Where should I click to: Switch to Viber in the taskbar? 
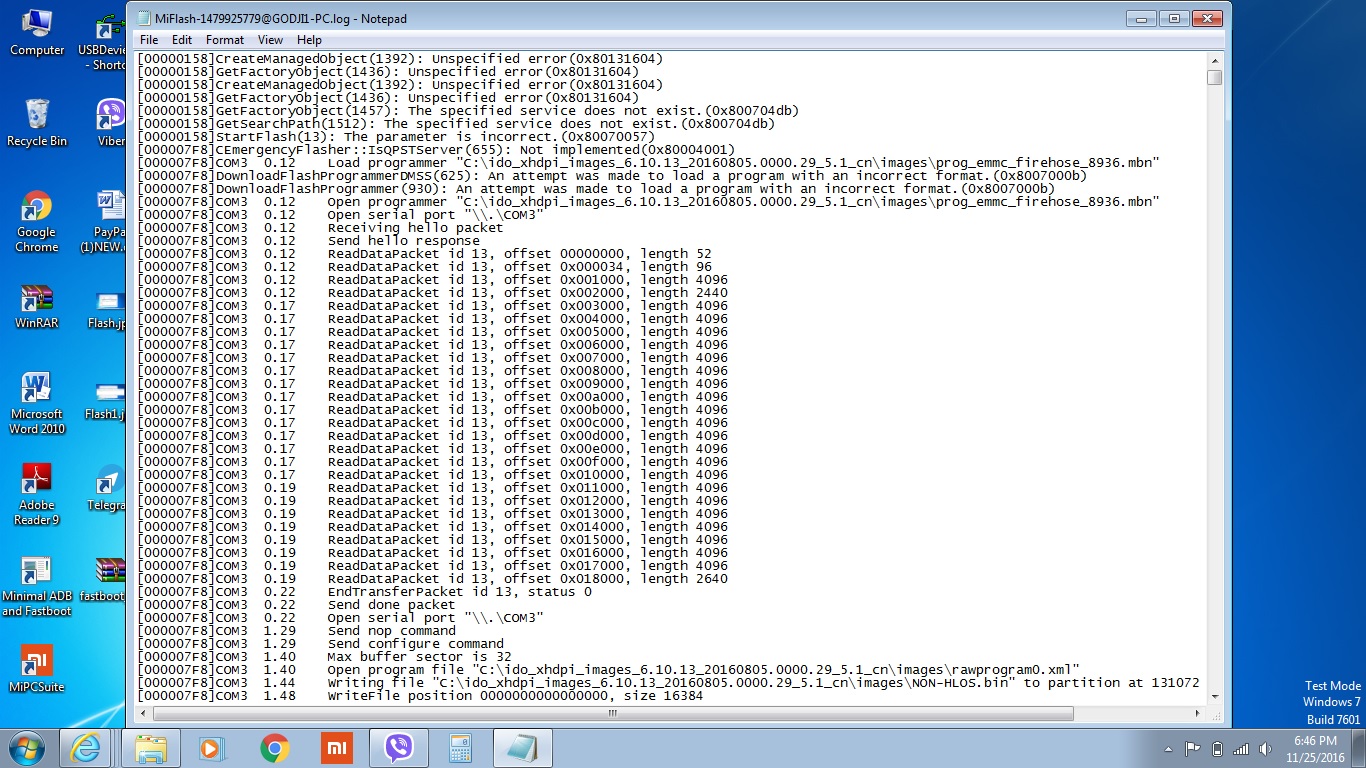pyautogui.click(x=399, y=748)
